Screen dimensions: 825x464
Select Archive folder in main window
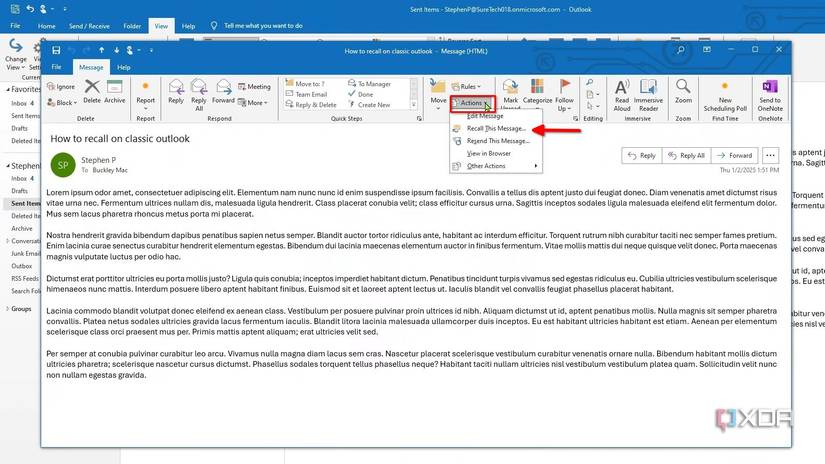pos(22,228)
